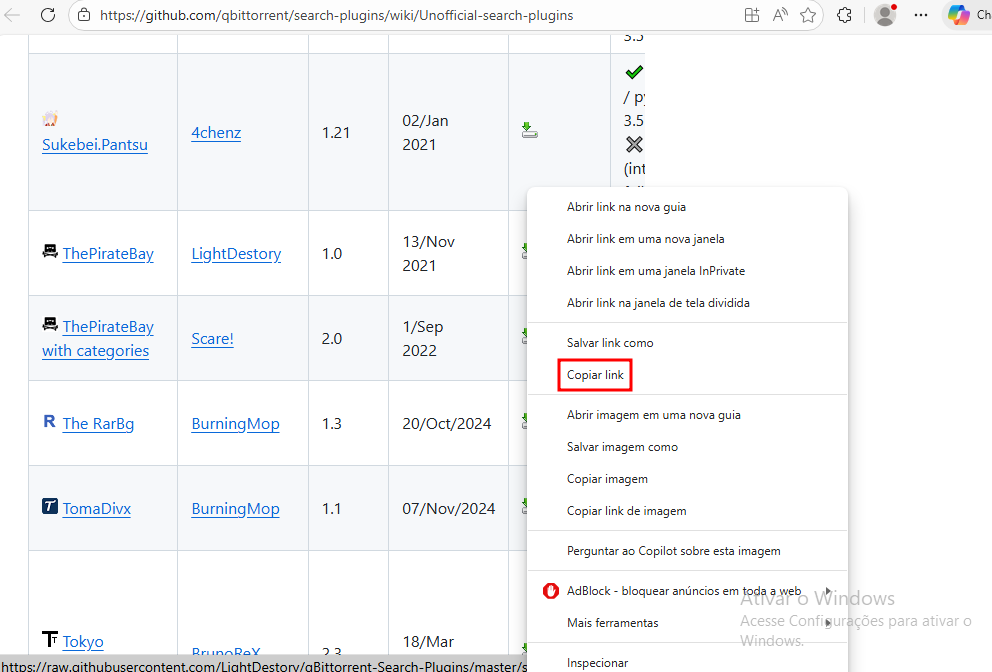Refresh the current page

[50, 15]
